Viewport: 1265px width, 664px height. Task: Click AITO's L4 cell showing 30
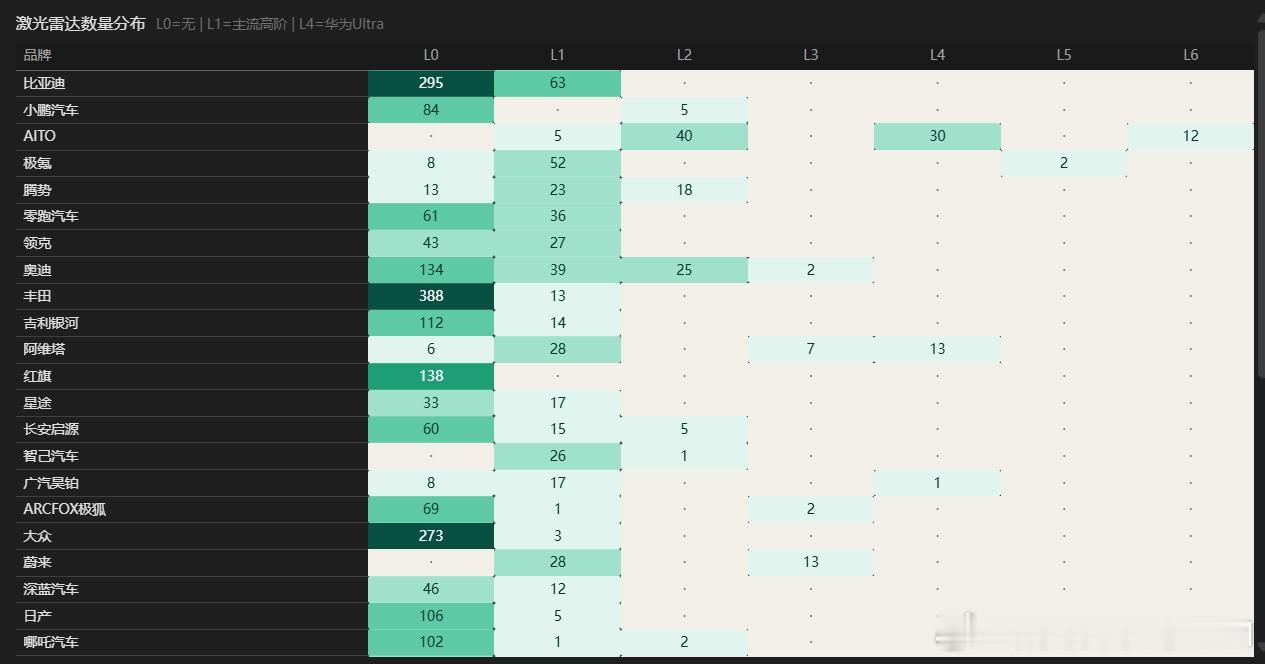tap(937, 136)
